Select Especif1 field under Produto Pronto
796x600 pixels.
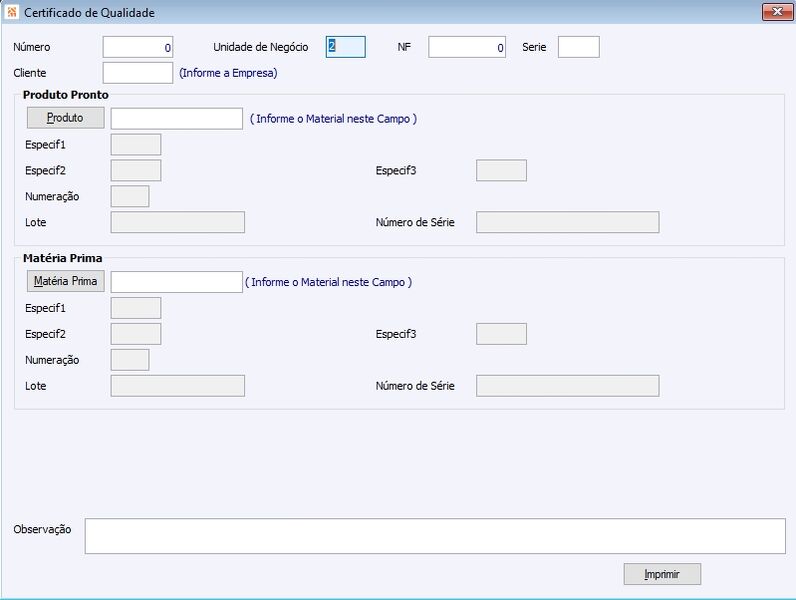click(x=136, y=145)
